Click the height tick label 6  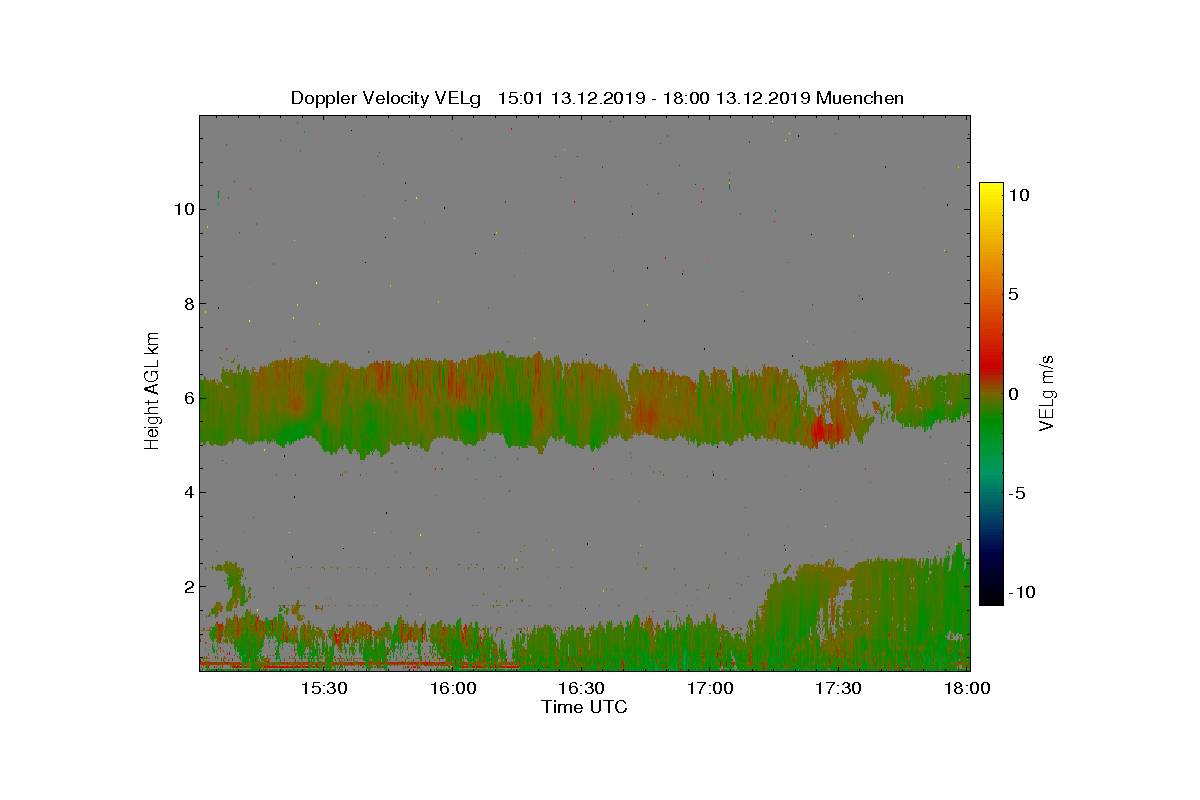188,397
